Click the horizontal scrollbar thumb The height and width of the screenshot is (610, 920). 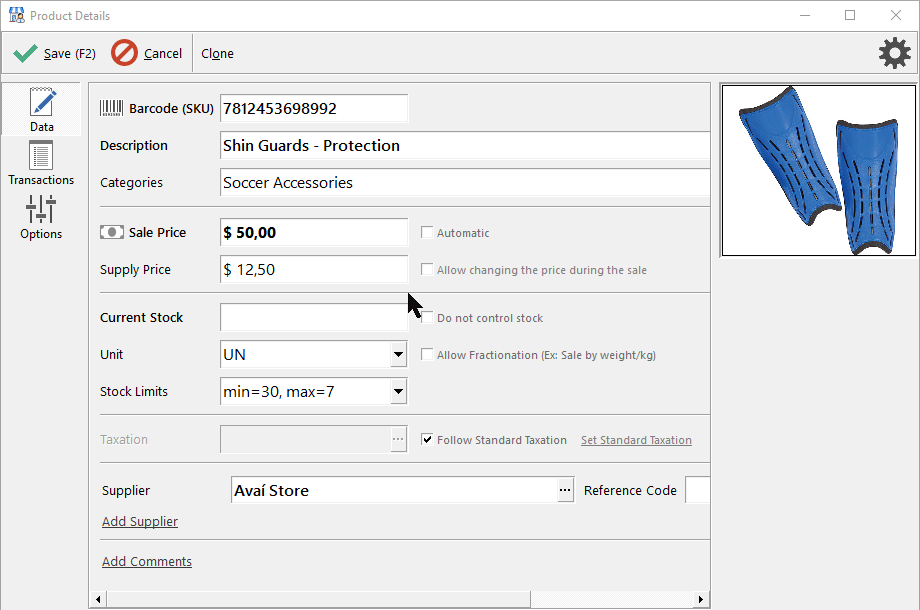(318, 599)
